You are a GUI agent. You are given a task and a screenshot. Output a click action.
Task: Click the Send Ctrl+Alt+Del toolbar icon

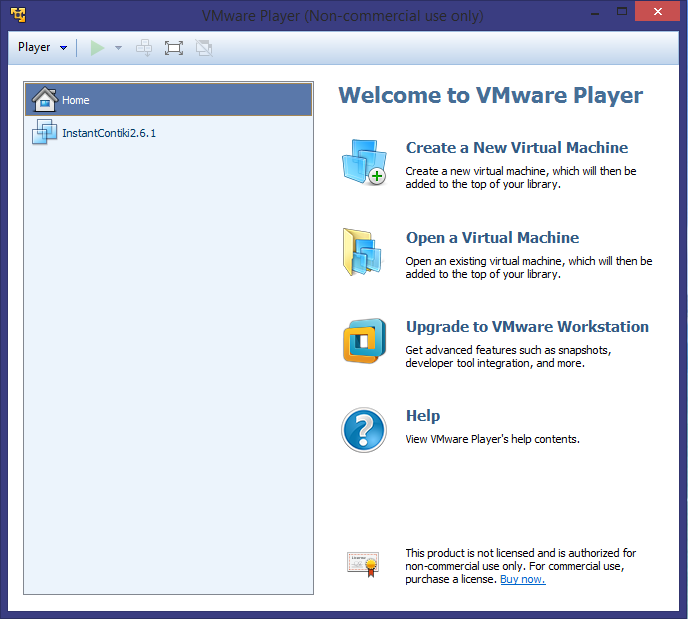click(x=144, y=48)
